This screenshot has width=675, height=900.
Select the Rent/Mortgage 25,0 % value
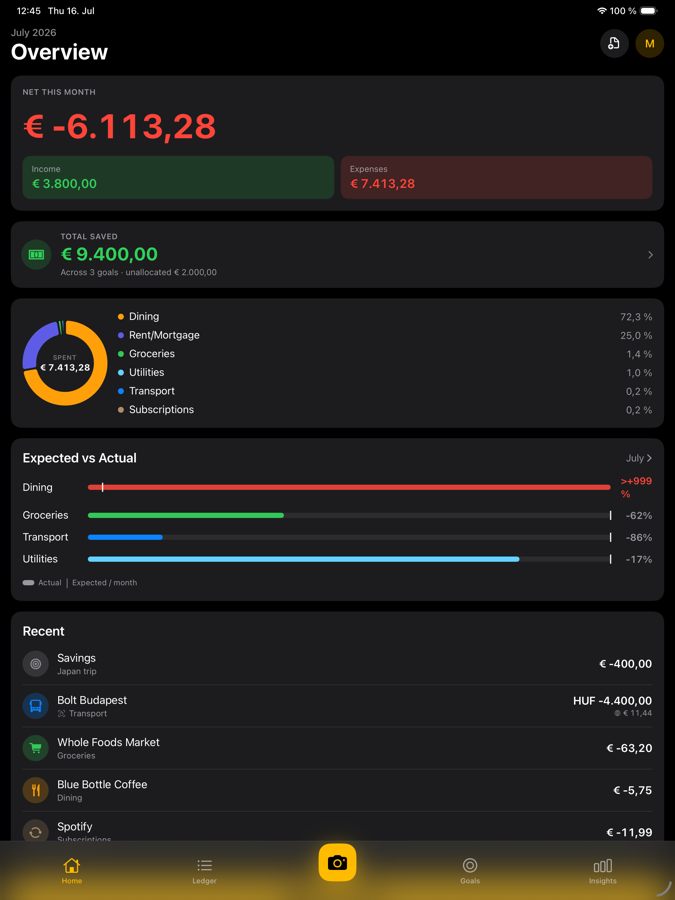tap(635, 335)
